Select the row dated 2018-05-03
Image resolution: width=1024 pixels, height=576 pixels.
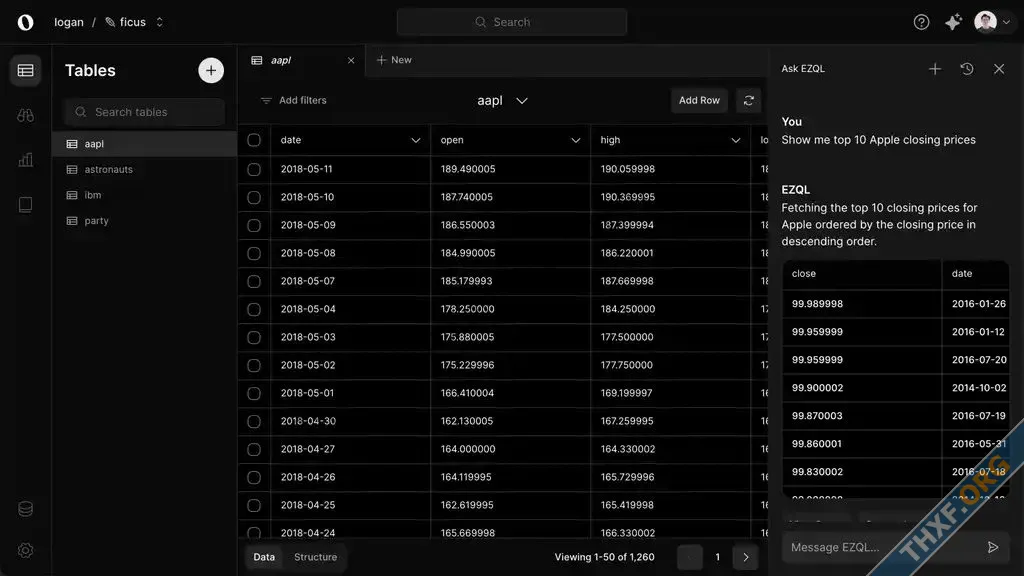point(254,337)
